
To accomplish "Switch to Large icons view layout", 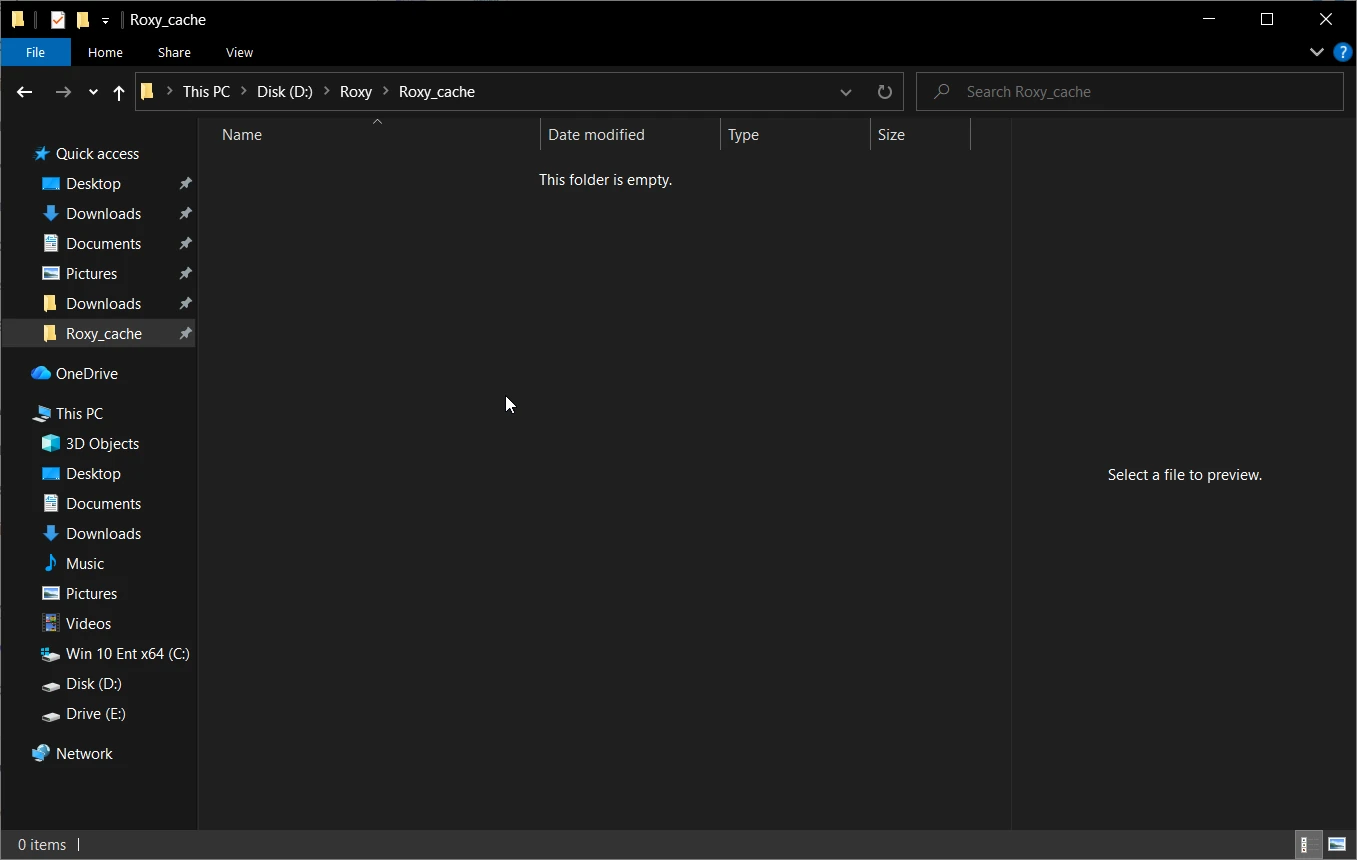I will pos(1337,844).
